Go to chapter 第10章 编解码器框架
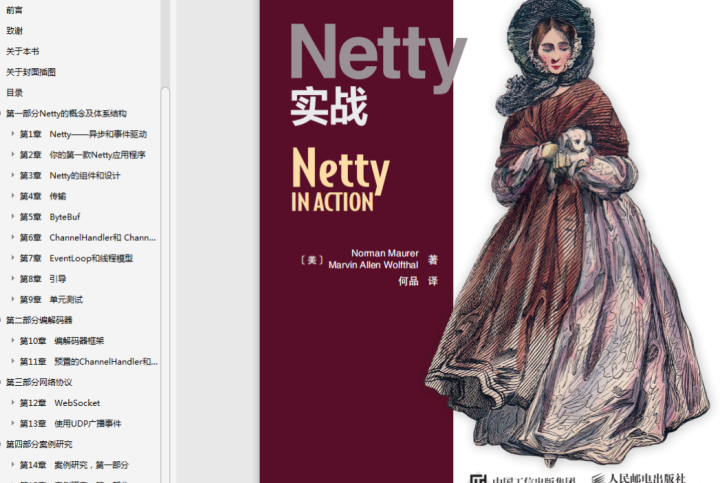Screen dimensions: 720x483 click(x=62, y=341)
